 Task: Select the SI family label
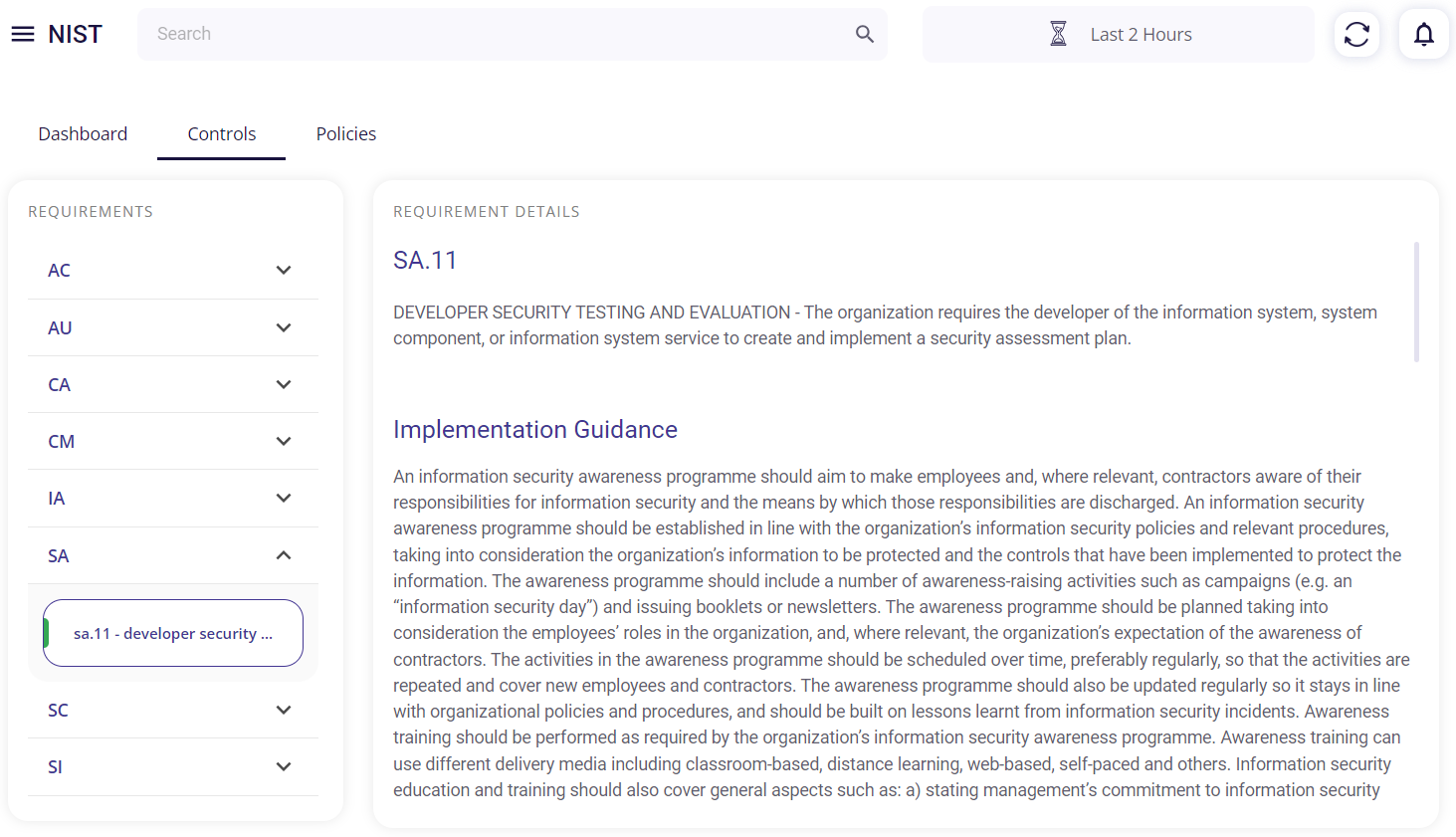coord(55,766)
